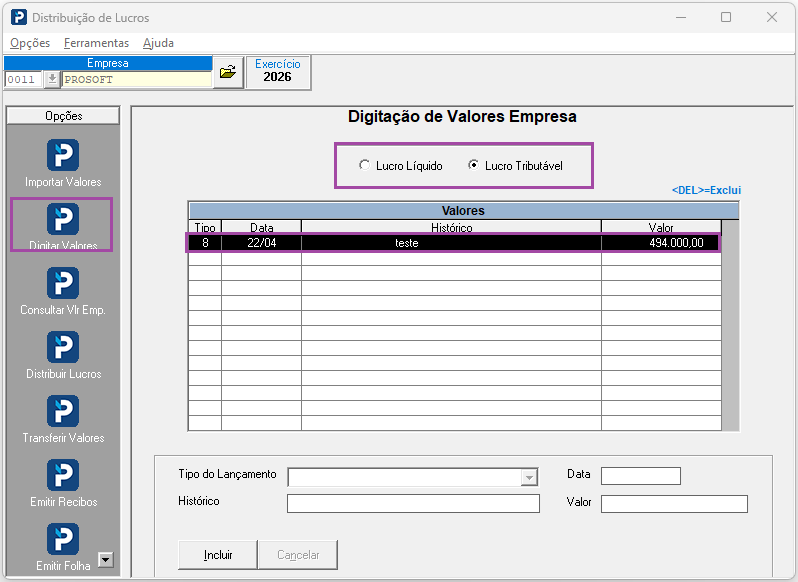
Task: Select the 'teste' row Histórico cell
Action: coord(451,243)
